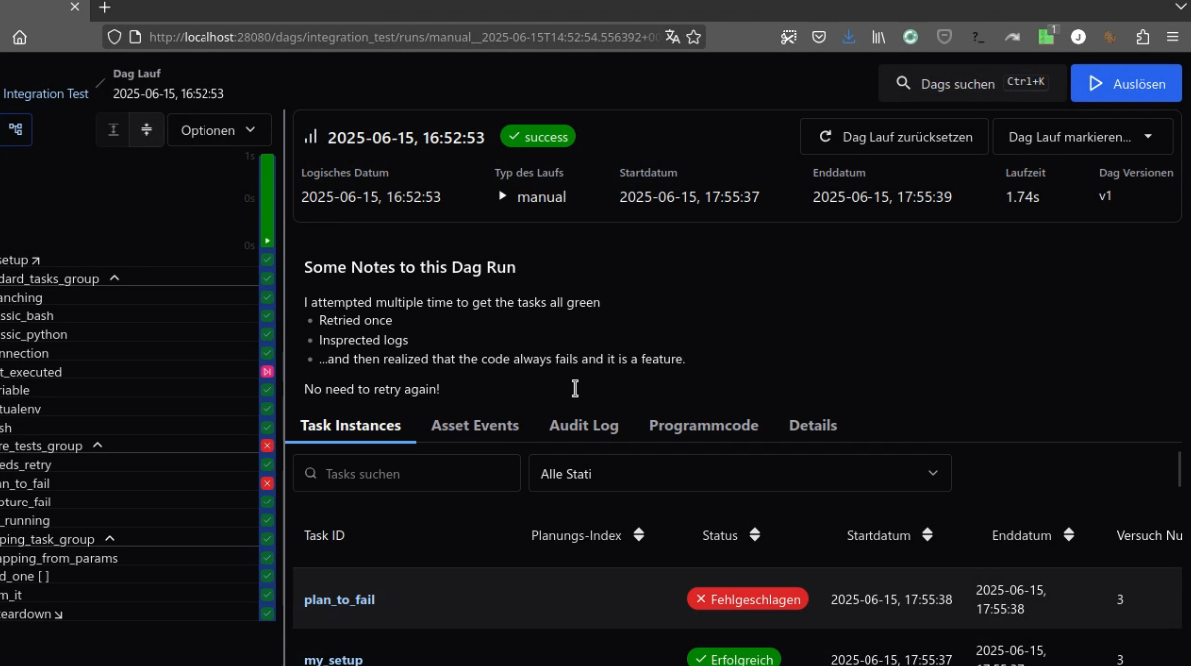The height and width of the screenshot is (666, 1191).
Task: Click the skipped status cell for t_executed
Action: point(267,371)
